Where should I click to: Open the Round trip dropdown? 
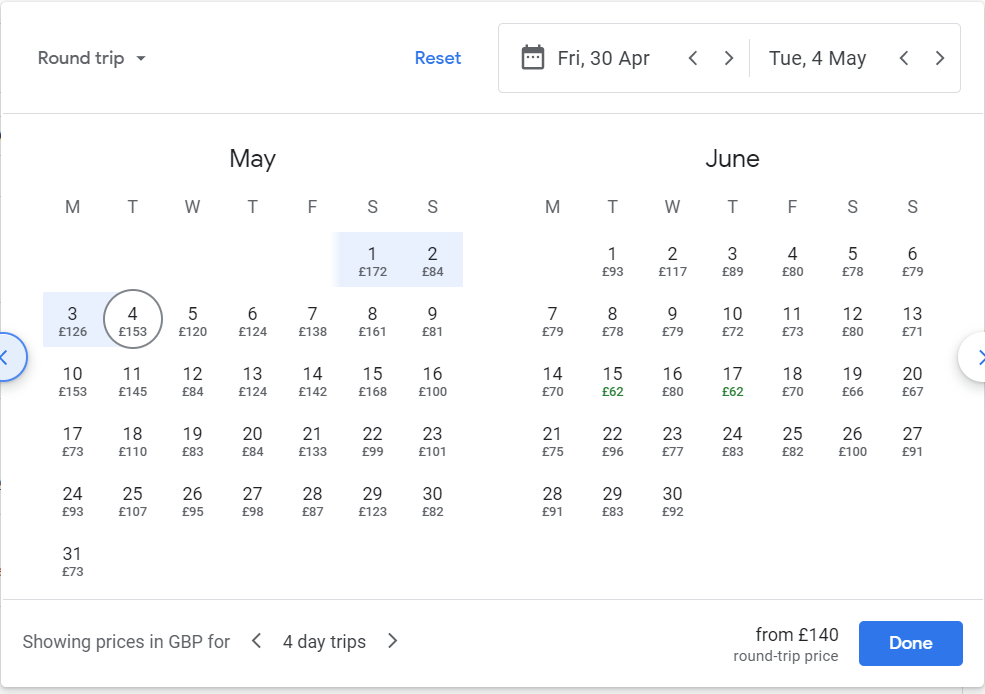point(92,58)
